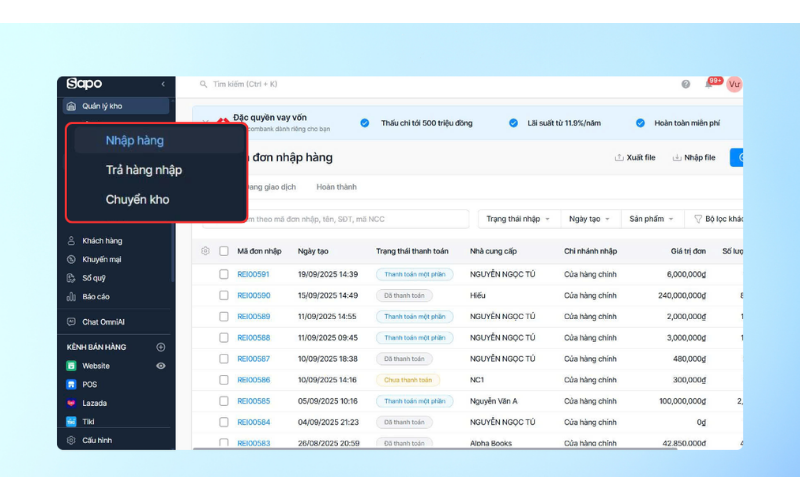Open the POS sales channel
Viewport: 800px width, 500px height.
coord(89,384)
